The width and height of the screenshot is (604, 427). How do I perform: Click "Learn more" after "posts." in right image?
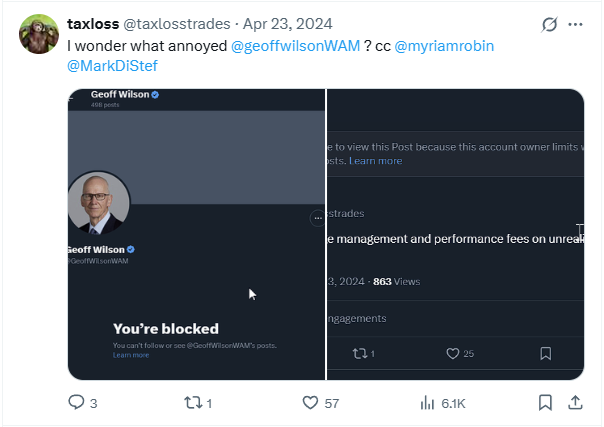[x=375, y=160]
